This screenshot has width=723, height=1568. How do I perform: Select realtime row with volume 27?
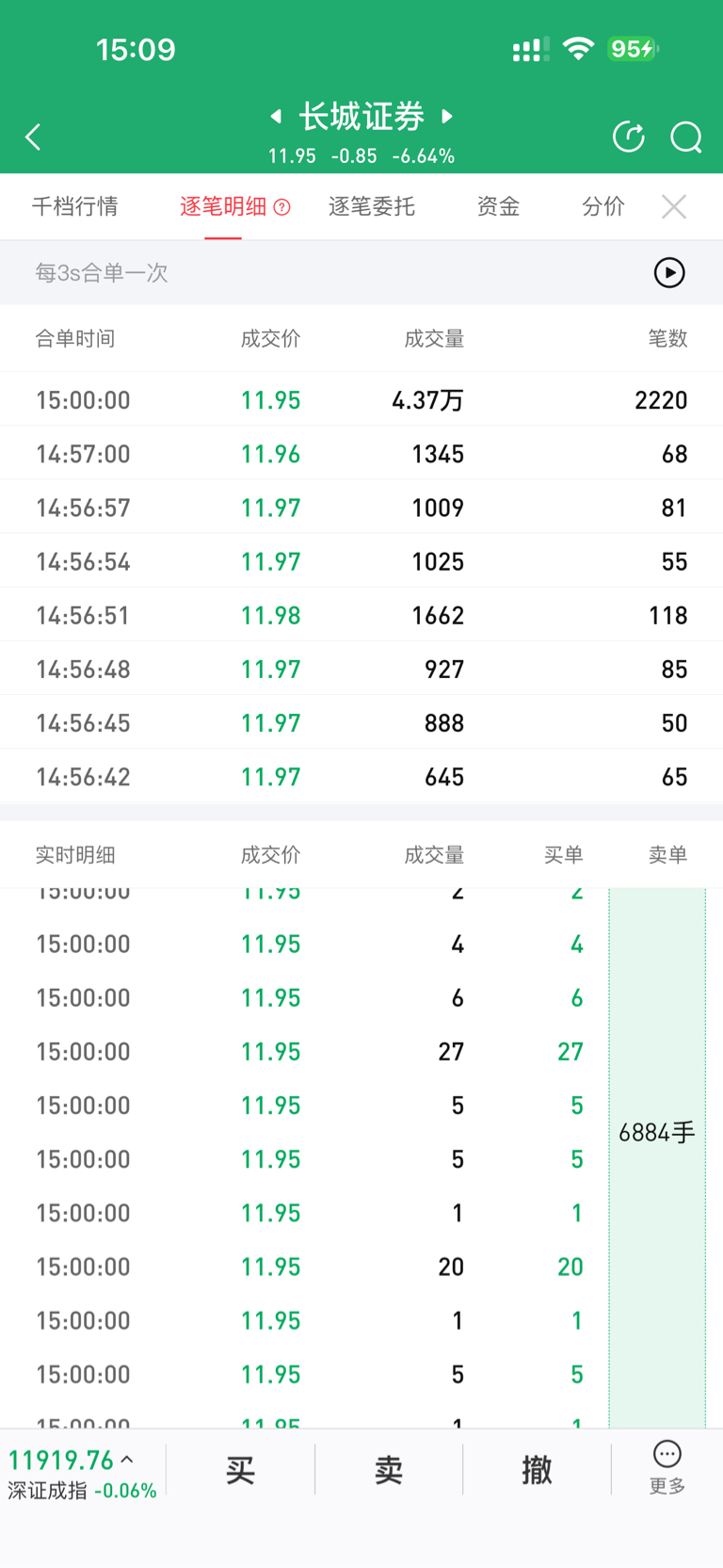(304, 1051)
